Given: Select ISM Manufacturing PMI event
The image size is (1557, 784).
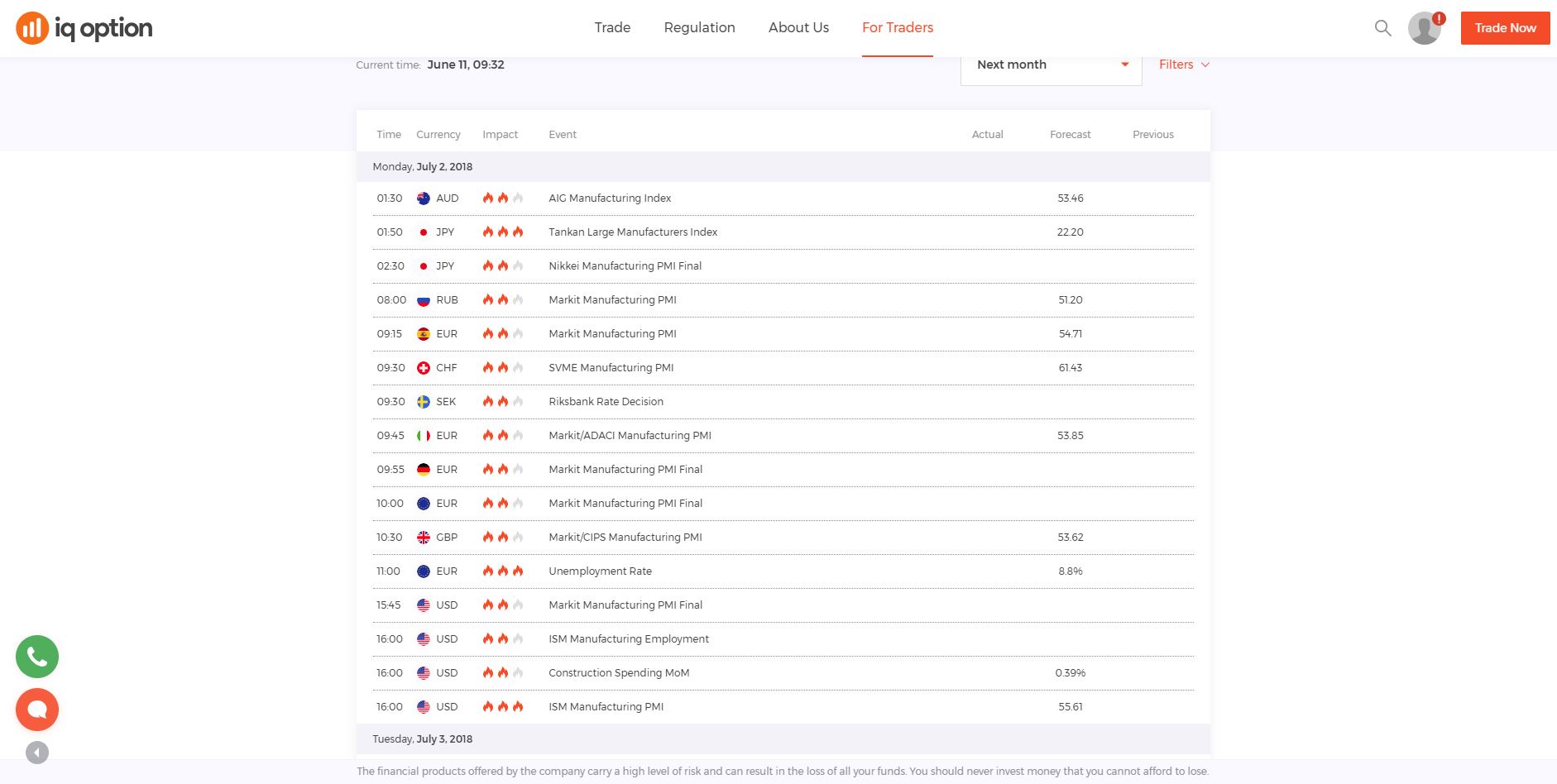Looking at the screenshot, I should [606, 707].
